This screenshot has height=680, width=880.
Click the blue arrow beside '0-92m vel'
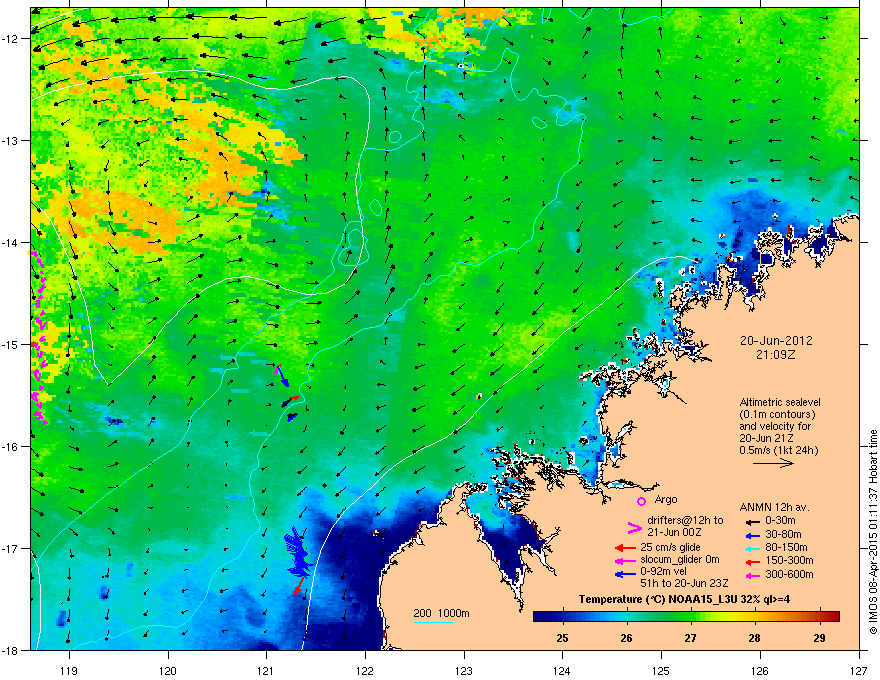click(625, 574)
